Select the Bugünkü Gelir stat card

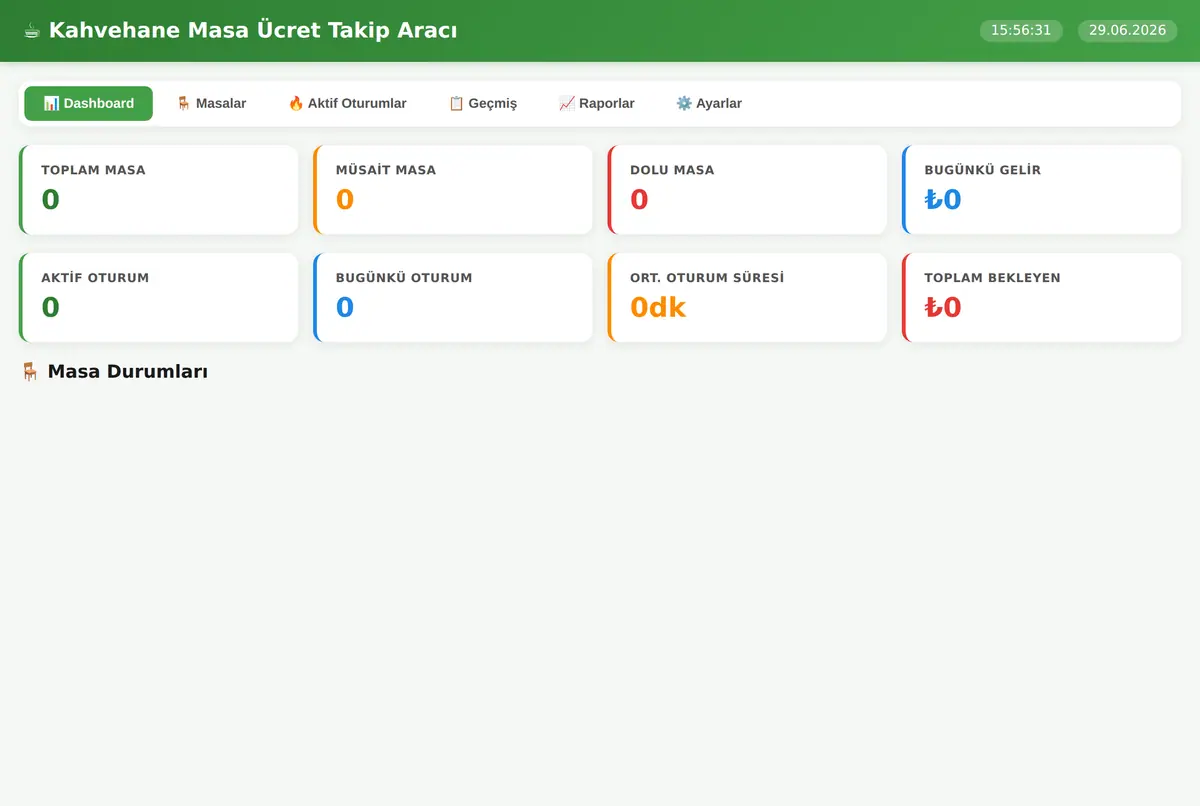[1042, 190]
